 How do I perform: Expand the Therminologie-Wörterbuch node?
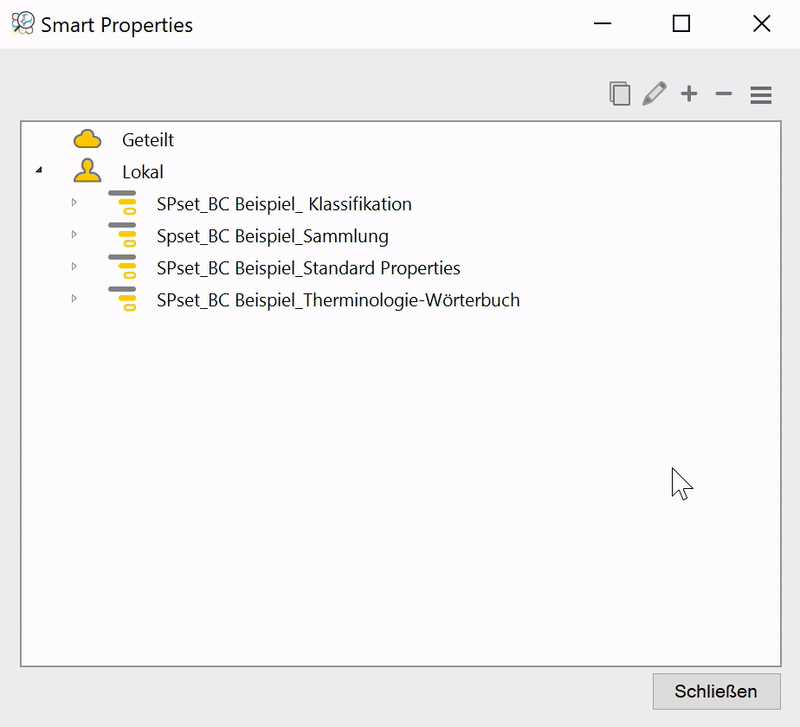[73, 299]
